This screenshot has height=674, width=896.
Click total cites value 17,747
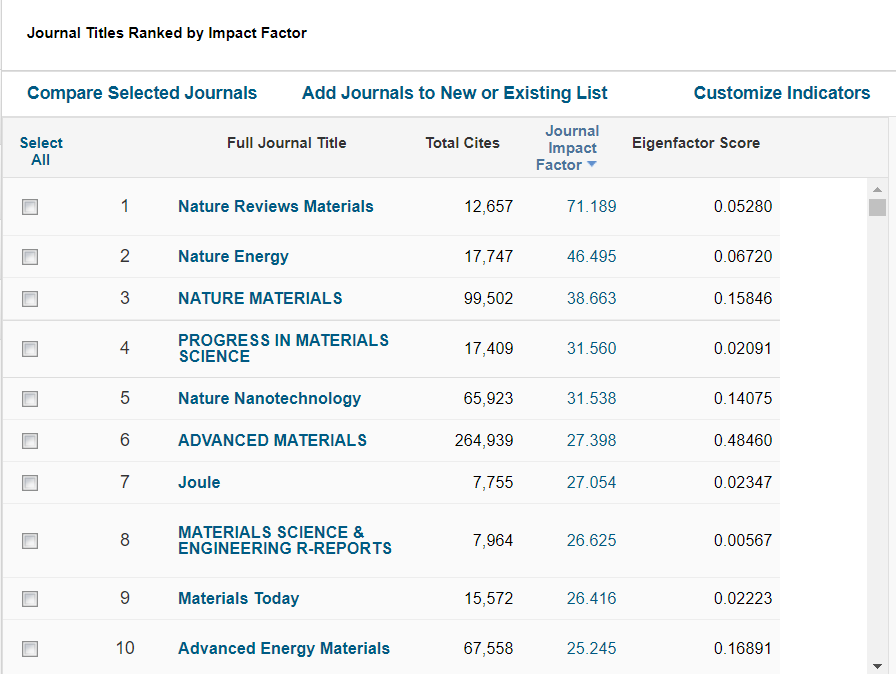(x=489, y=256)
